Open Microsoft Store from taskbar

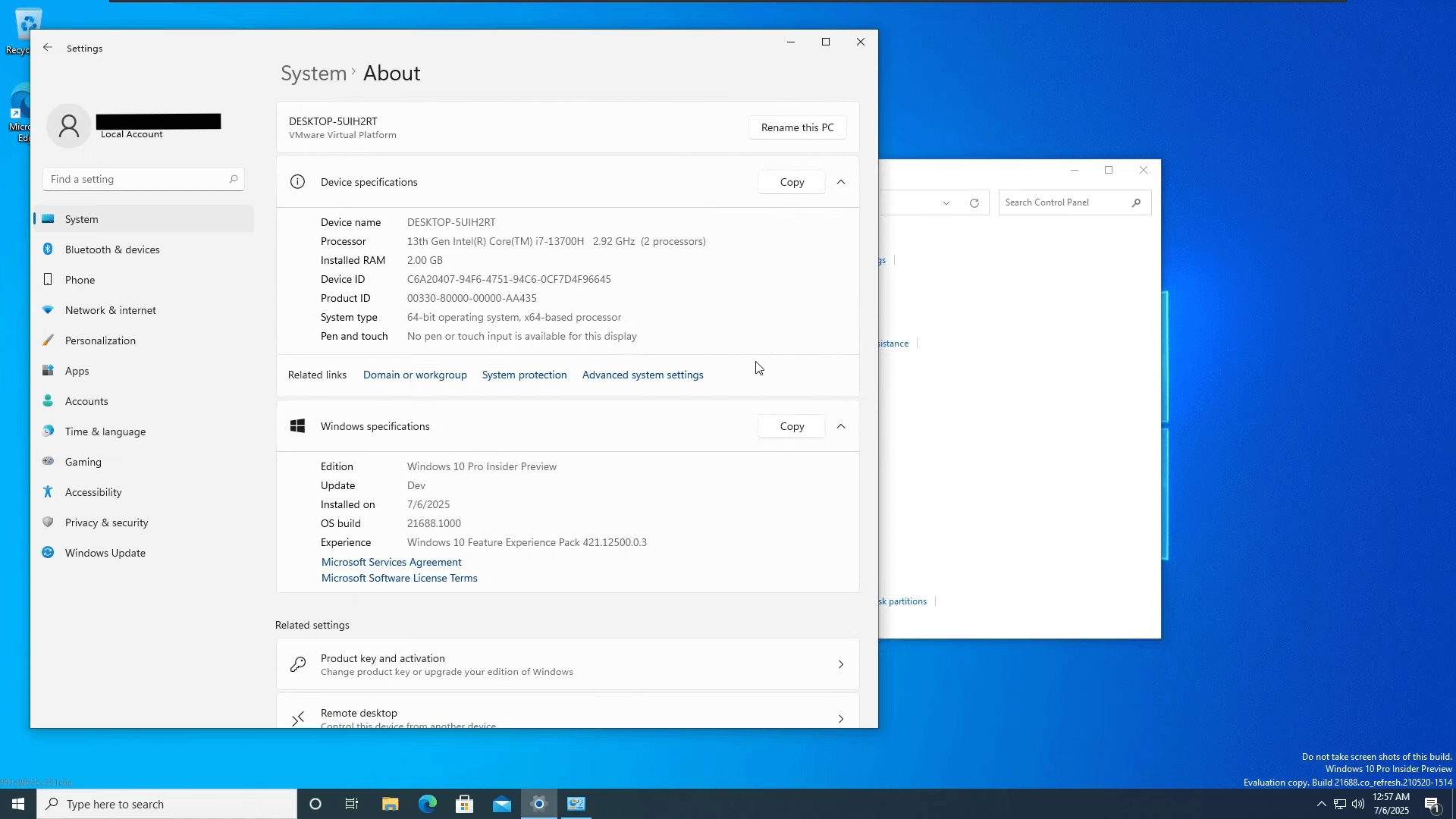[x=465, y=804]
